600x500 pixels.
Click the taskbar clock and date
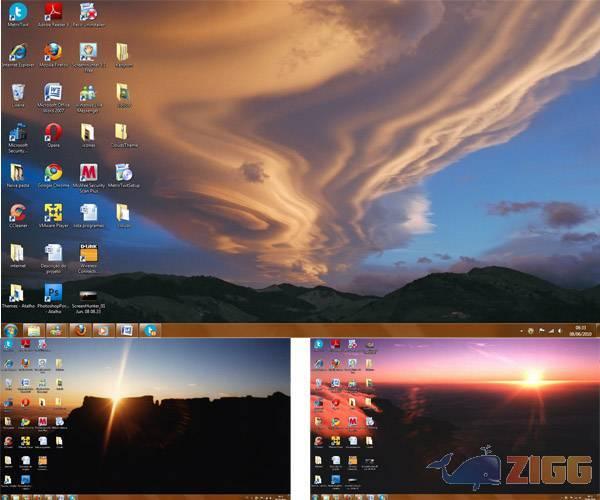[580, 329]
